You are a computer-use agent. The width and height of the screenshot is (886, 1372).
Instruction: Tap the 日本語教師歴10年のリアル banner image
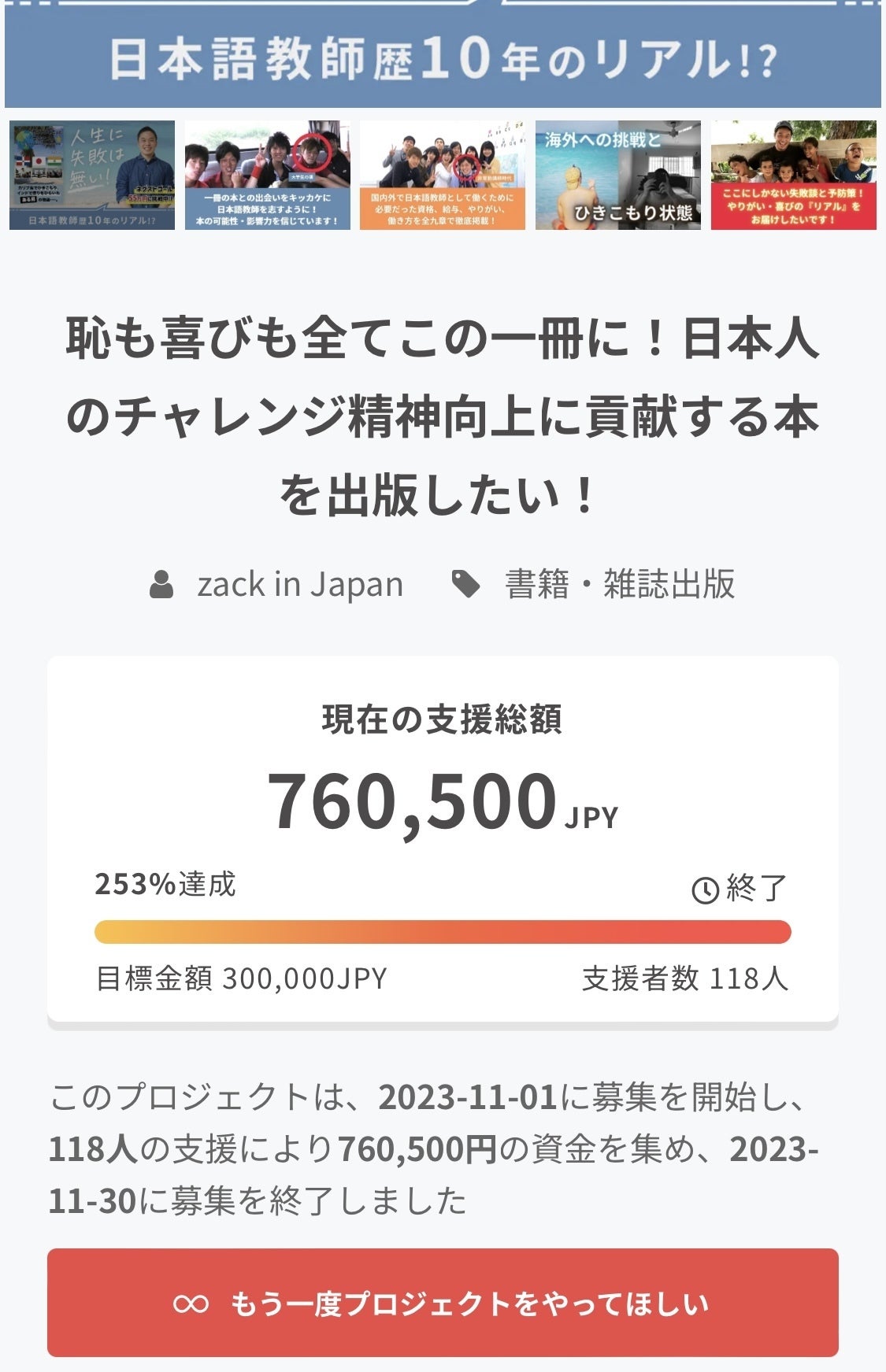(443, 55)
